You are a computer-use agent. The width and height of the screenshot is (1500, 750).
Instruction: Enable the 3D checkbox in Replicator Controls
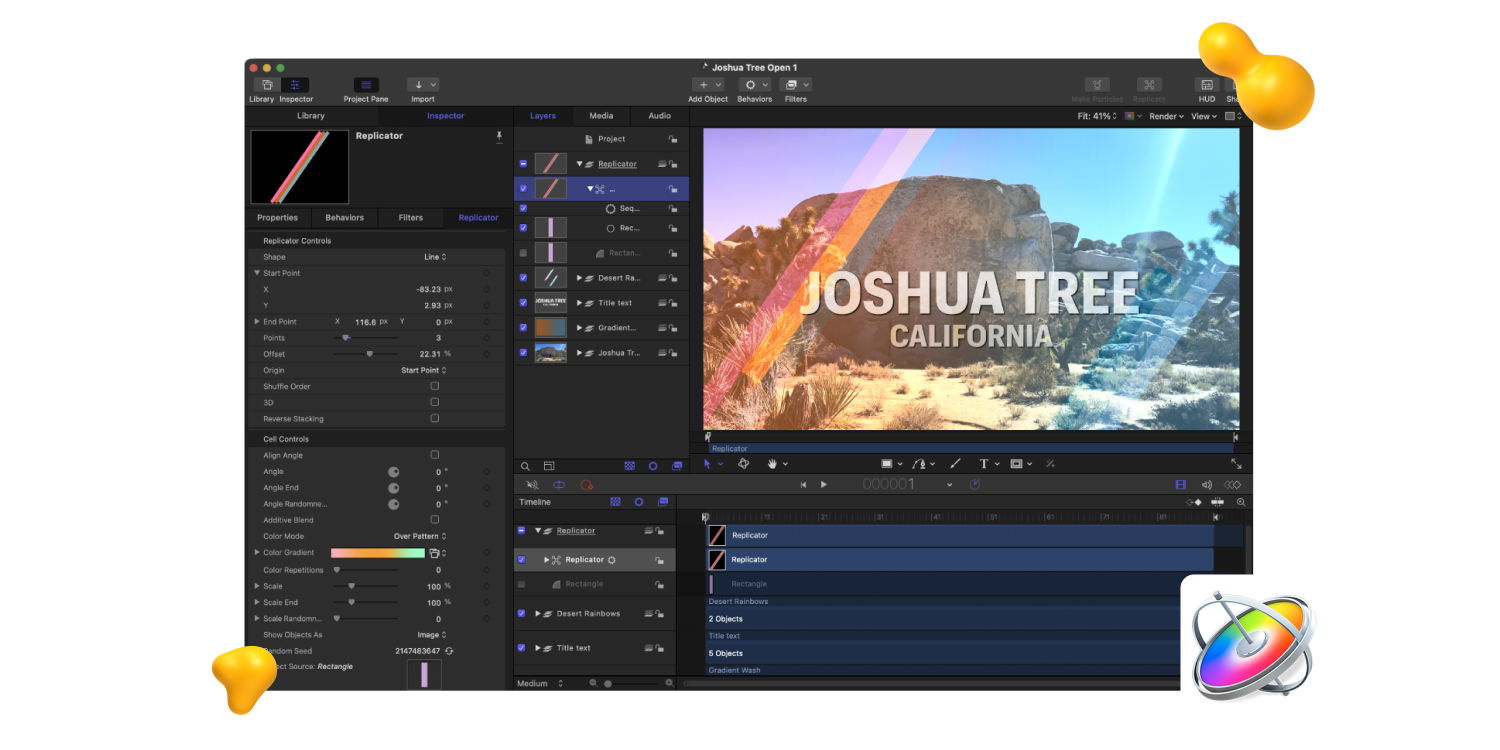coord(434,402)
